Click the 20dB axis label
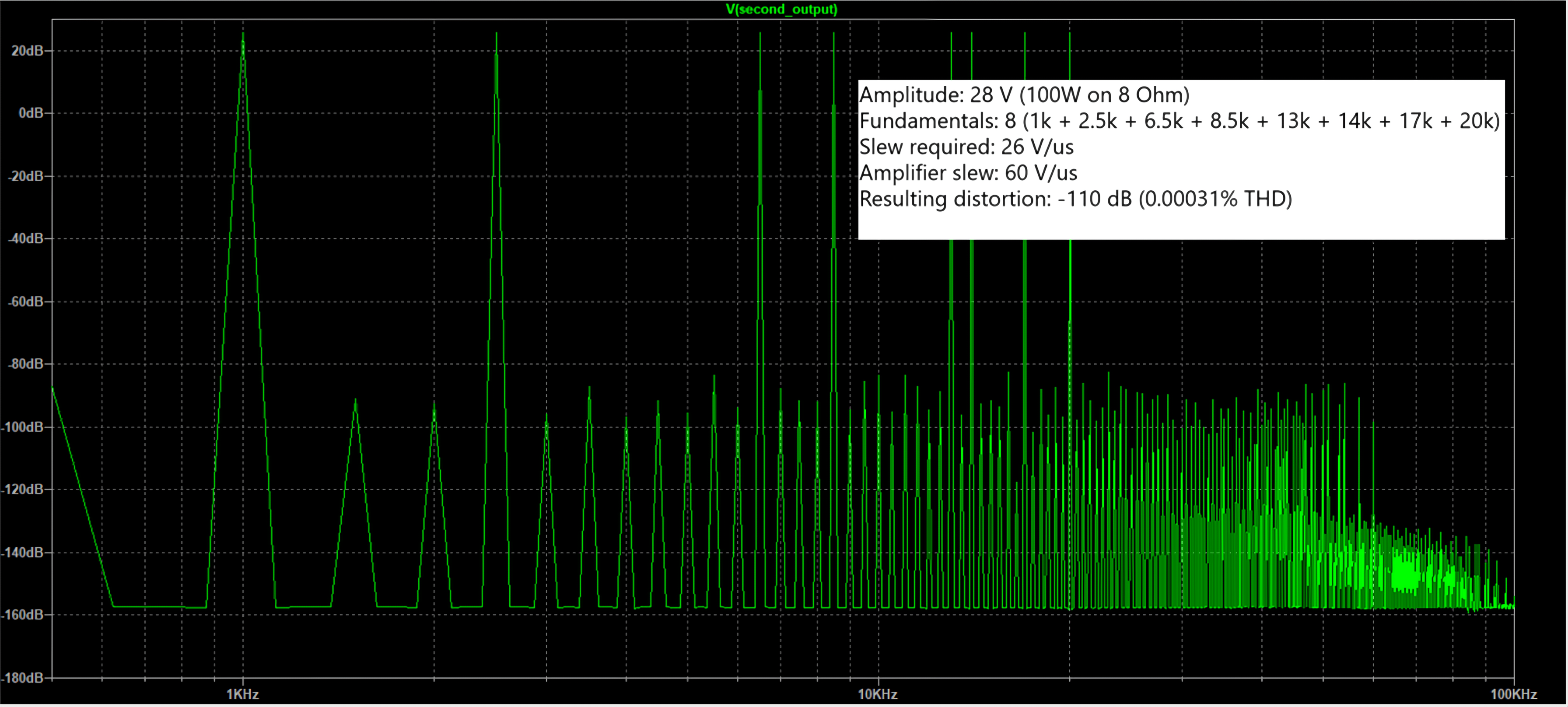1568x707 pixels. tap(27, 50)
